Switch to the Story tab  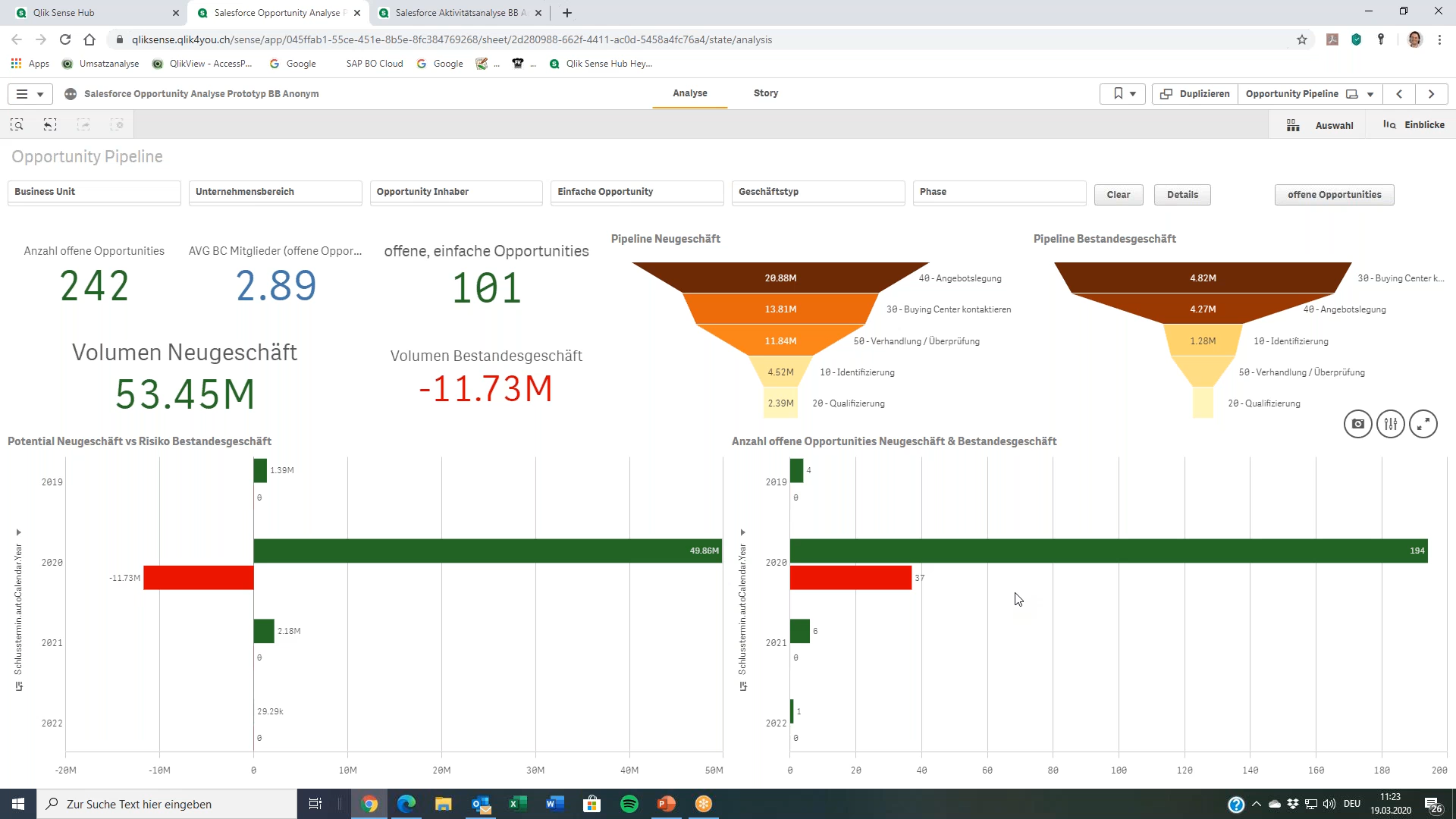[766, 93]
